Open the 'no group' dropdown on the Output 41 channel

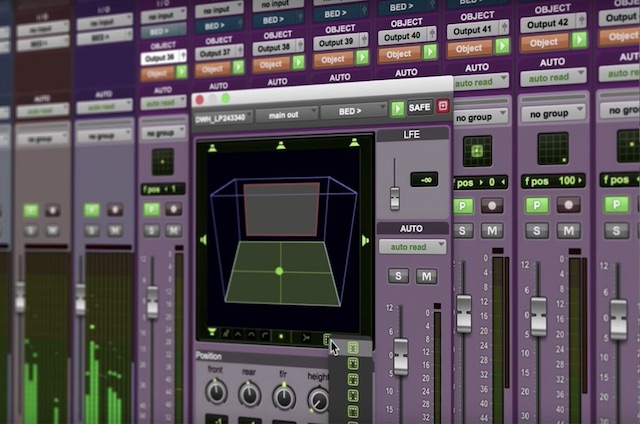480,118
